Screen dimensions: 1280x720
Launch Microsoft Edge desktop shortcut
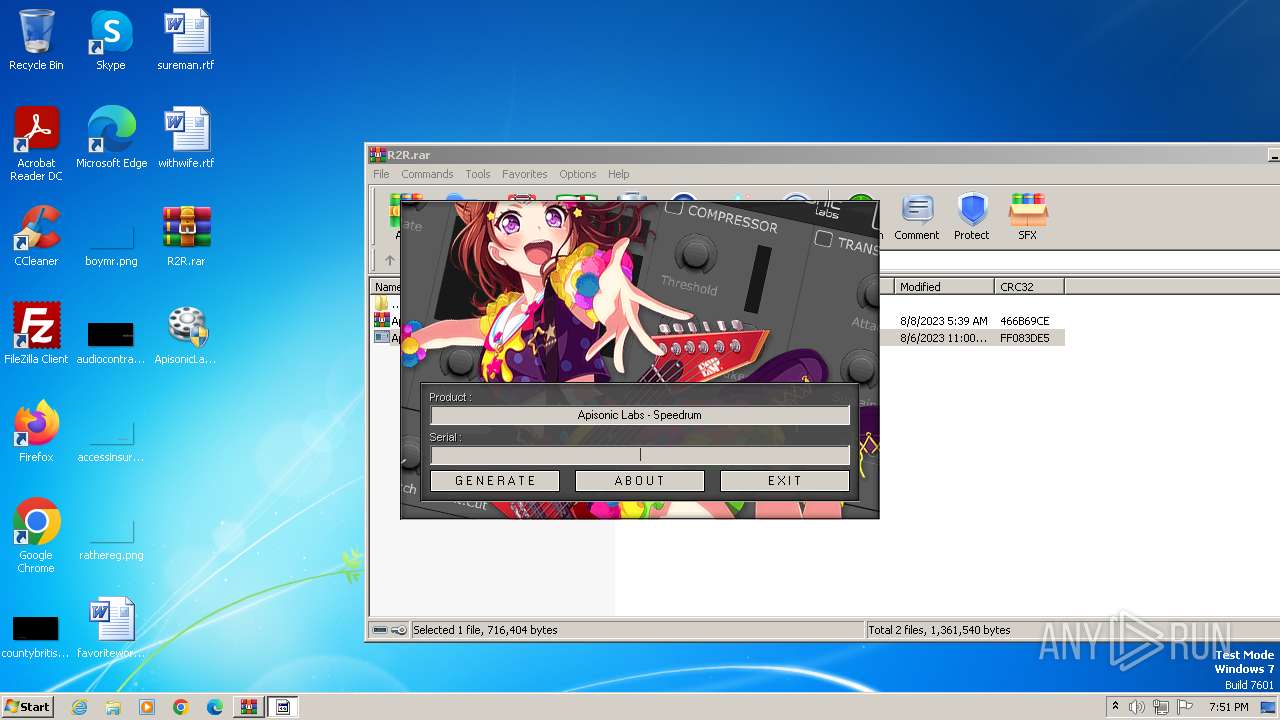point(111,139)
